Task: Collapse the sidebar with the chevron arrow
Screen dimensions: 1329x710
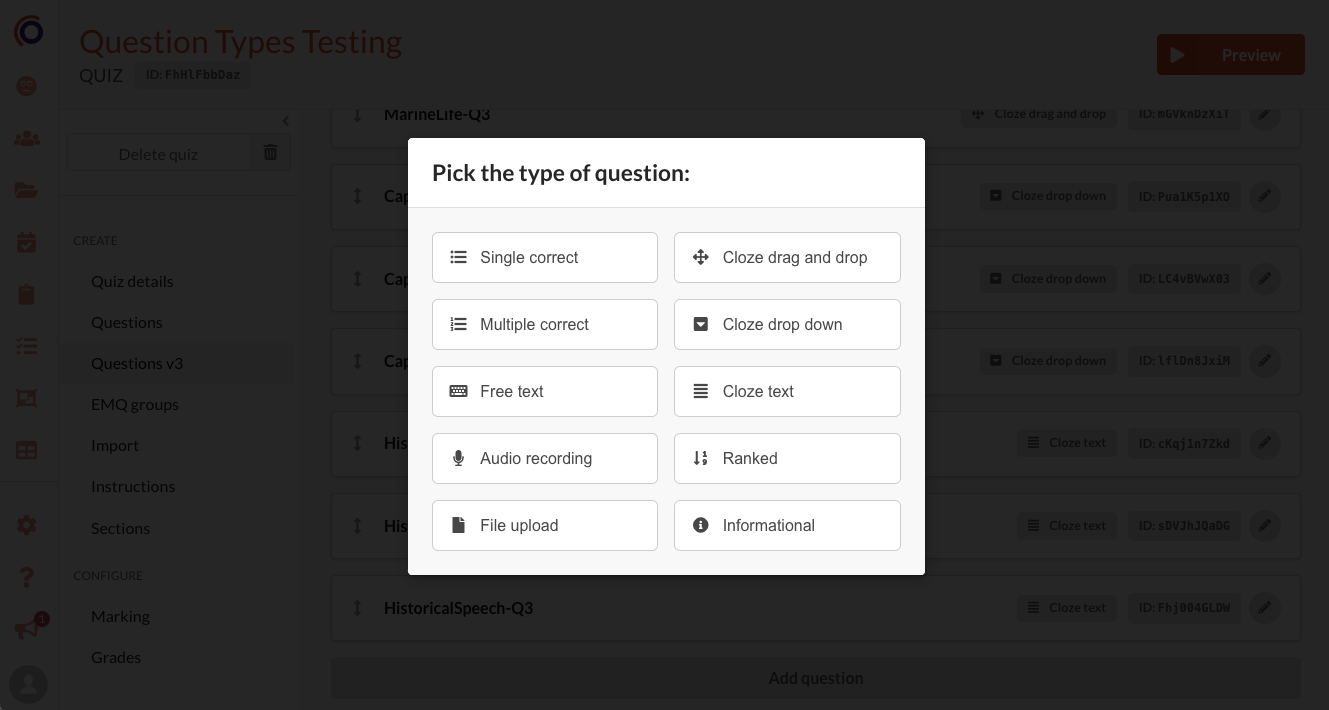Action: tap(285, 121)
